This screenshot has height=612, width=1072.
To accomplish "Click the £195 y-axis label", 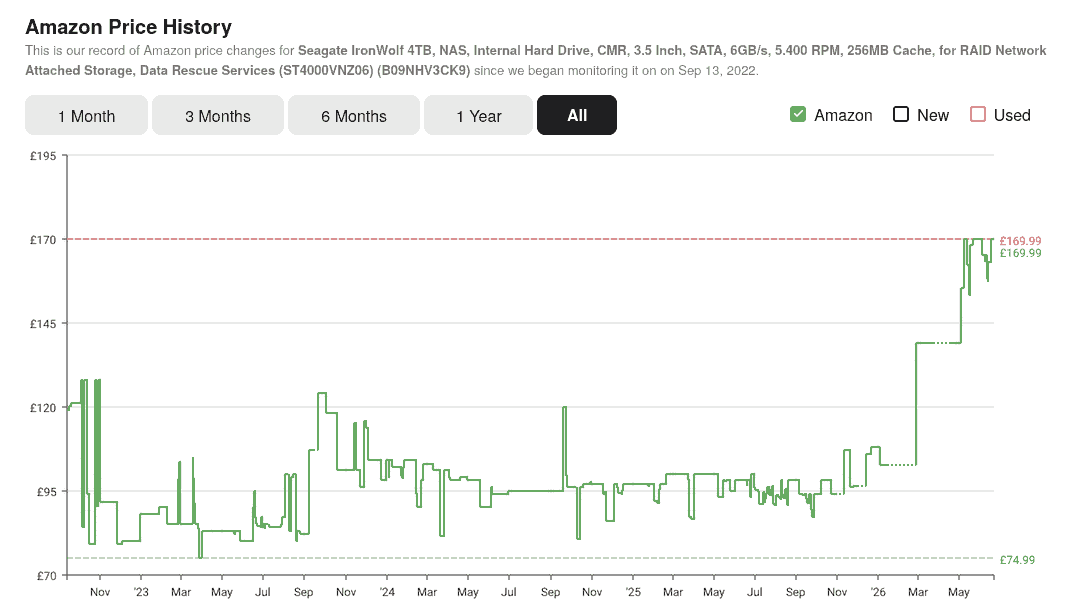I will [42, 156].
